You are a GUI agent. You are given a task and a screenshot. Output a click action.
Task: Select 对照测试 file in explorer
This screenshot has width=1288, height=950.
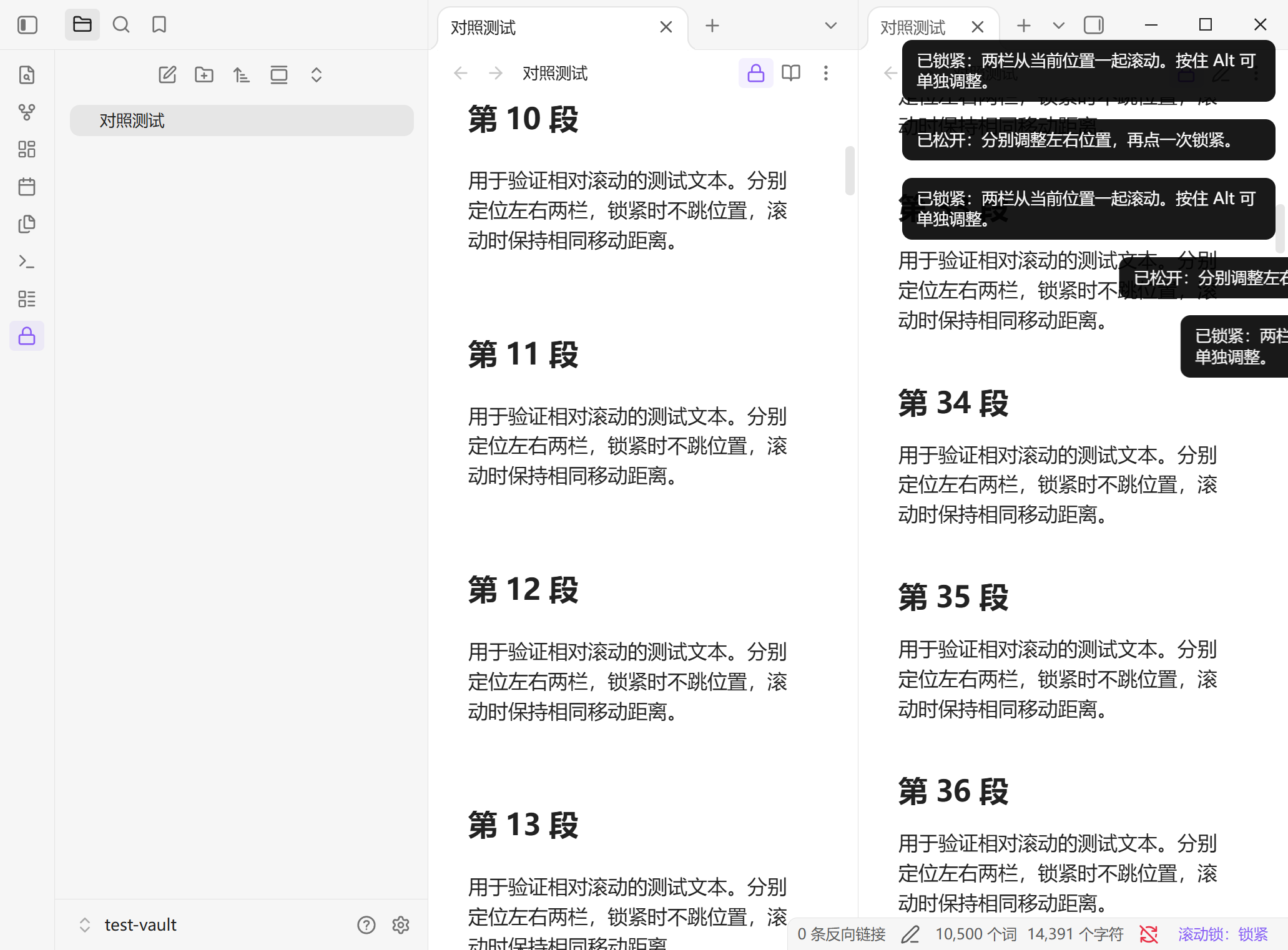click(x=242, y=120)
